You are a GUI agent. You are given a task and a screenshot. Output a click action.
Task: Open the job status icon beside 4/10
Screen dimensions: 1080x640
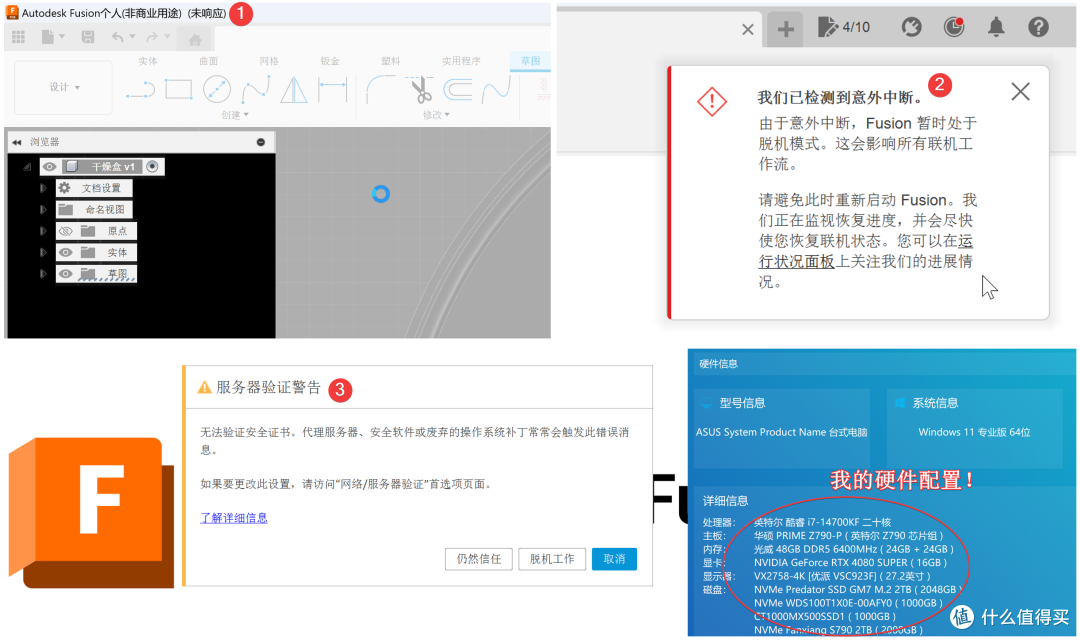pos(911,27)
